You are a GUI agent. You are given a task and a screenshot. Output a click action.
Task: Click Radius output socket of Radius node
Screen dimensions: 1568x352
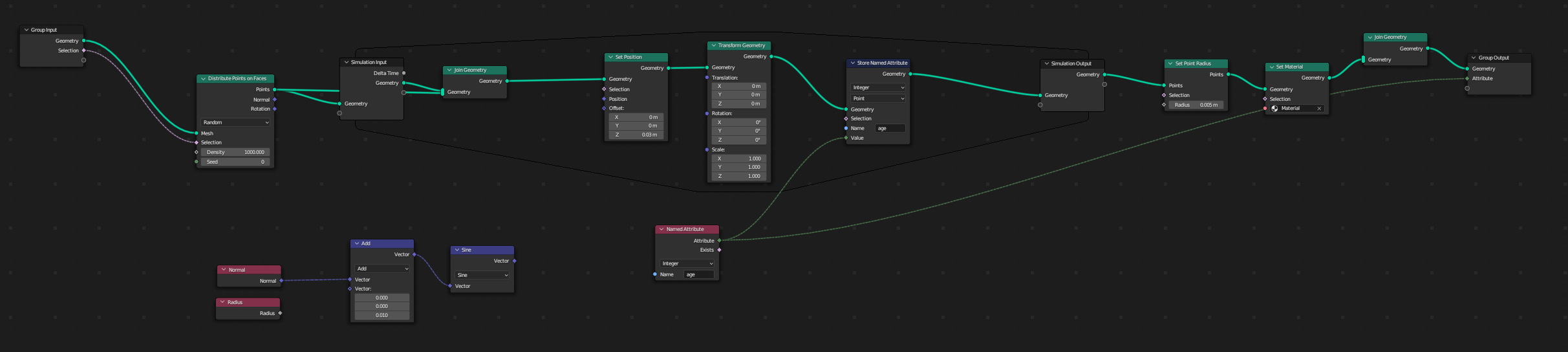280,313
